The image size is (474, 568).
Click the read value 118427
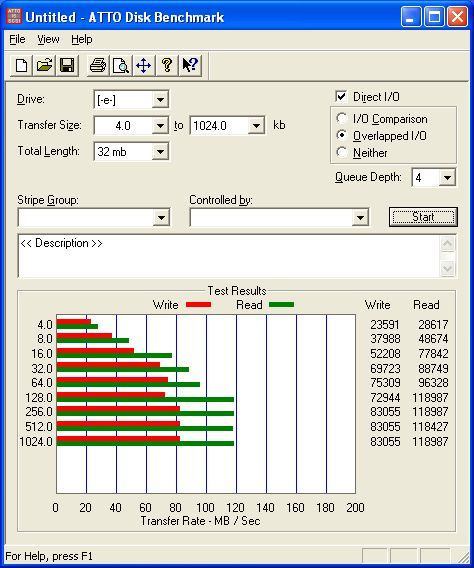pyautogui.click(x=430, y=426)
